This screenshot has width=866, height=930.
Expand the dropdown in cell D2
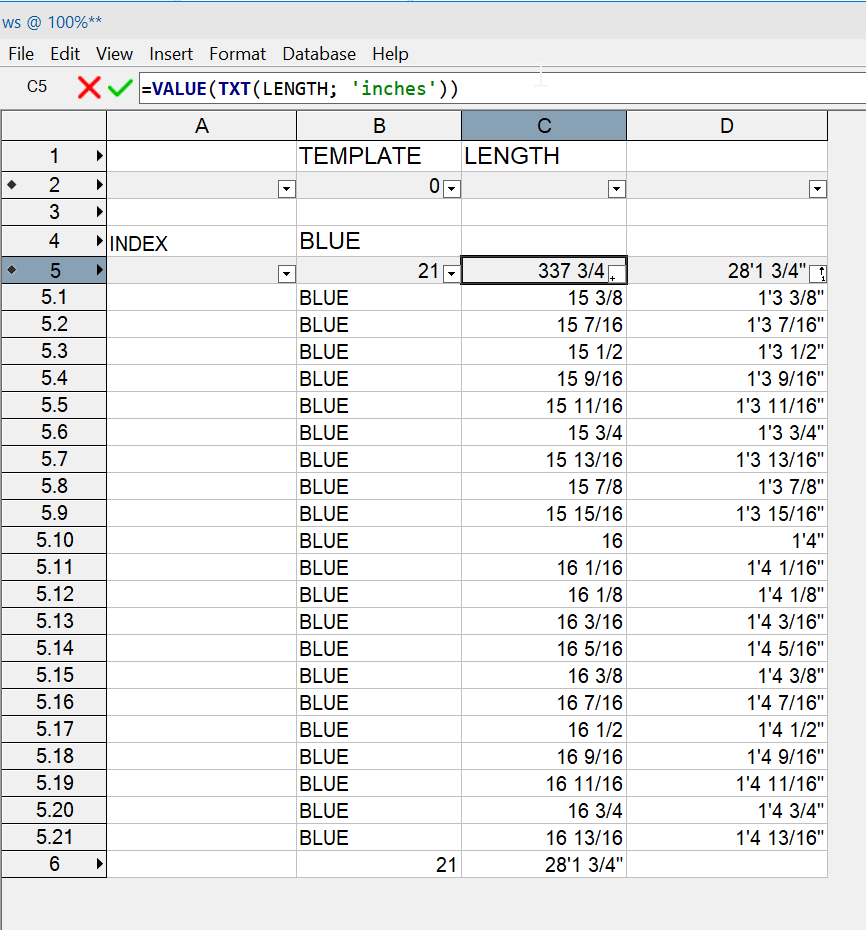pyautogui.click(x=817, y=188)
